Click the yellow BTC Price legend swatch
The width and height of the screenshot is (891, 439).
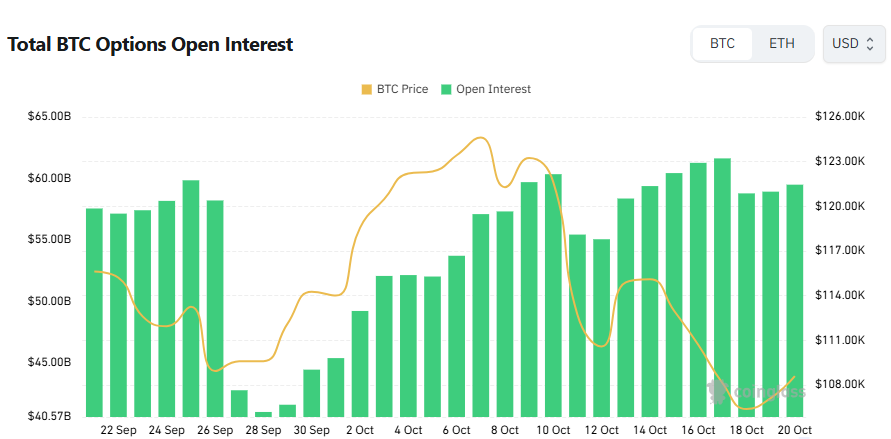366,89
